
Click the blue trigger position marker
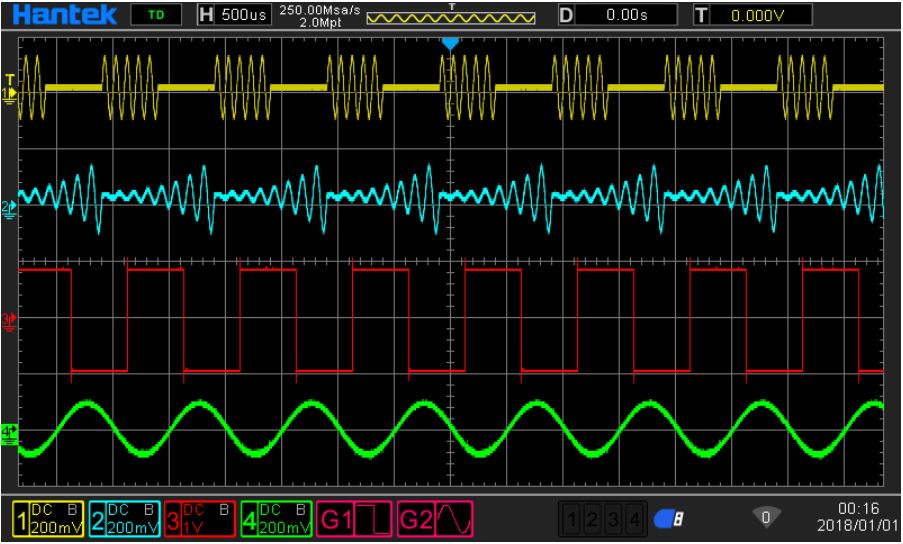coord(450,44)
